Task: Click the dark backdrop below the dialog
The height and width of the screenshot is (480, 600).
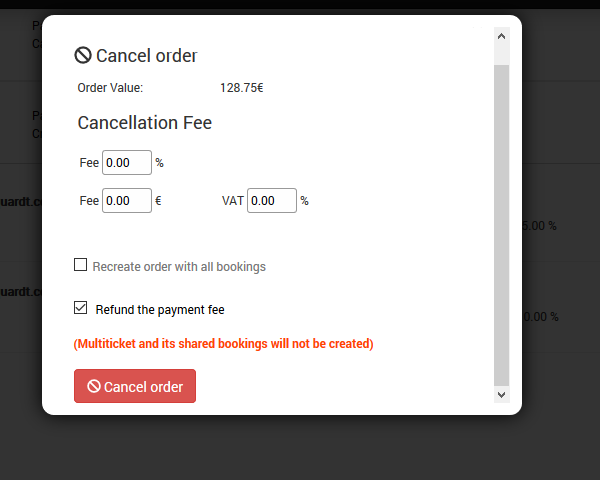Action: pos(300,448)
